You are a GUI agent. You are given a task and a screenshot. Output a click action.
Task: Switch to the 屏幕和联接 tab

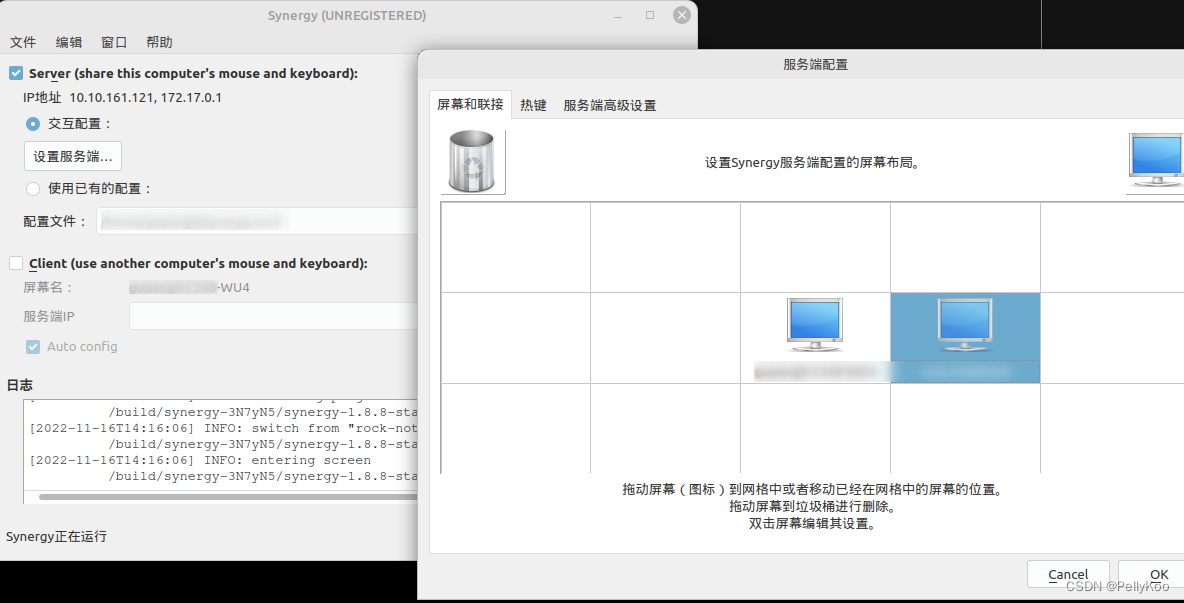470,104
